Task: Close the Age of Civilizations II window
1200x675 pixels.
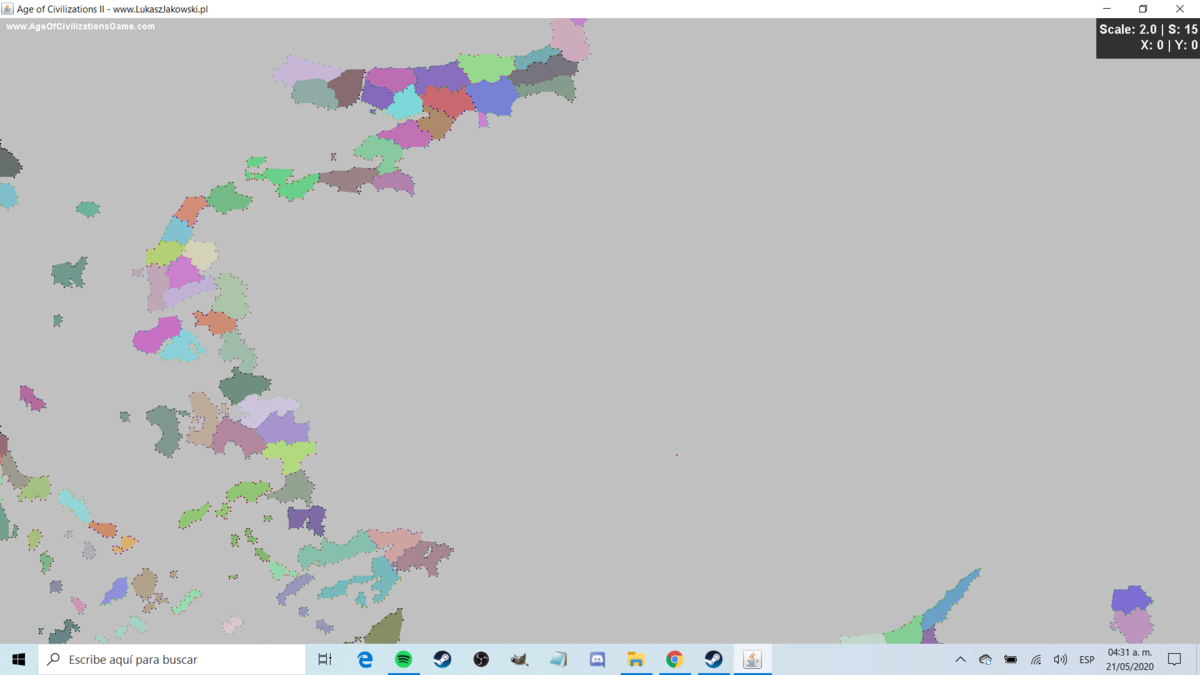Action: click(1180, 9)
